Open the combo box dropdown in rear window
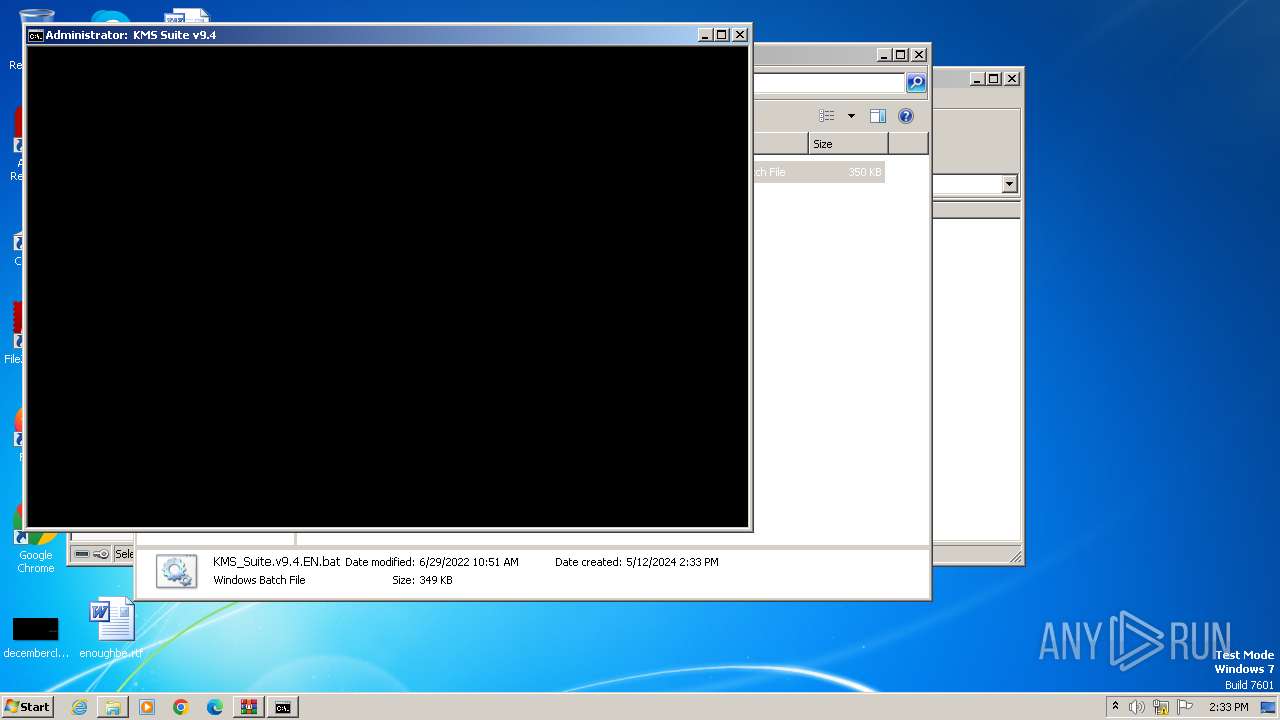This screenshot has width=1280, height=720. (1009, 184)
